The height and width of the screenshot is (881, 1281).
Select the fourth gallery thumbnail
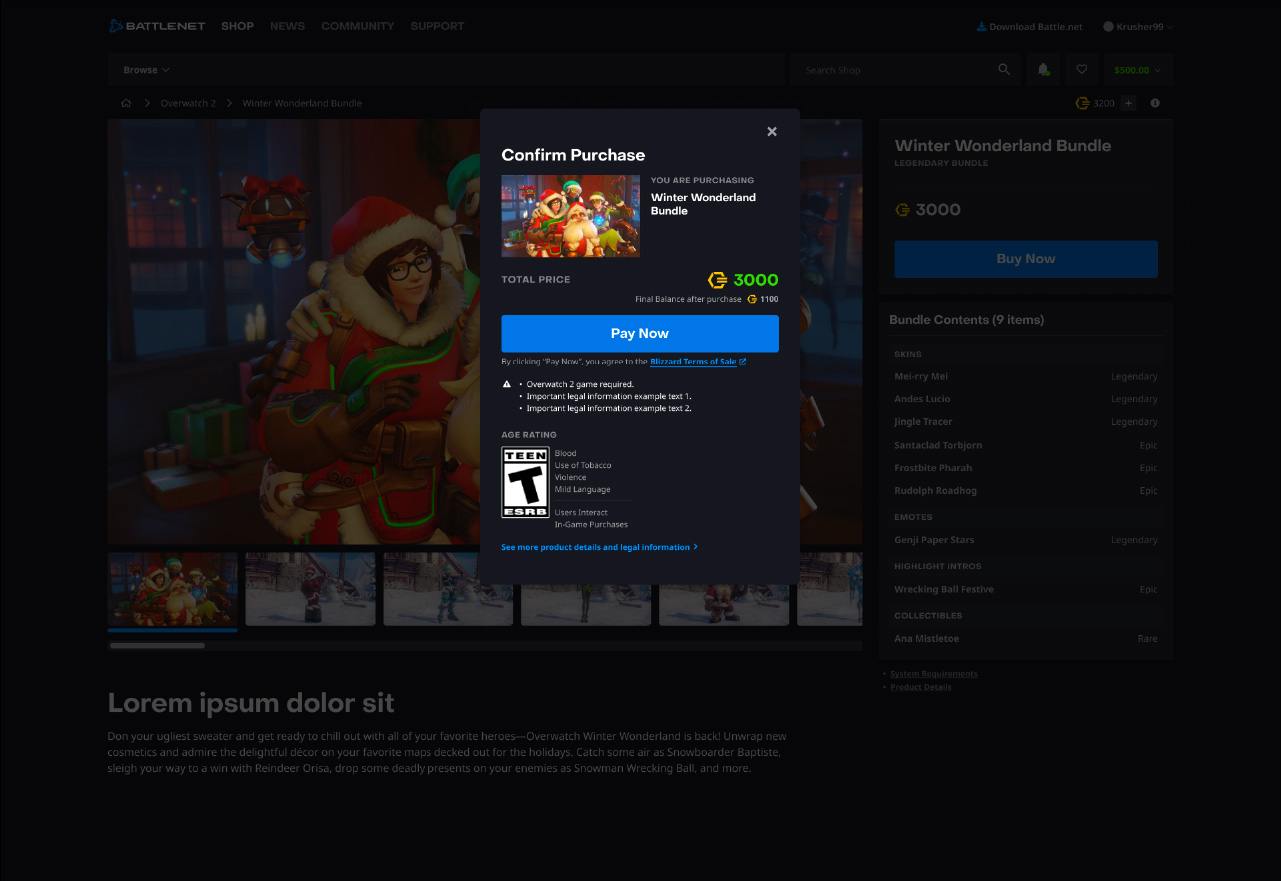[x=586, y=589]
